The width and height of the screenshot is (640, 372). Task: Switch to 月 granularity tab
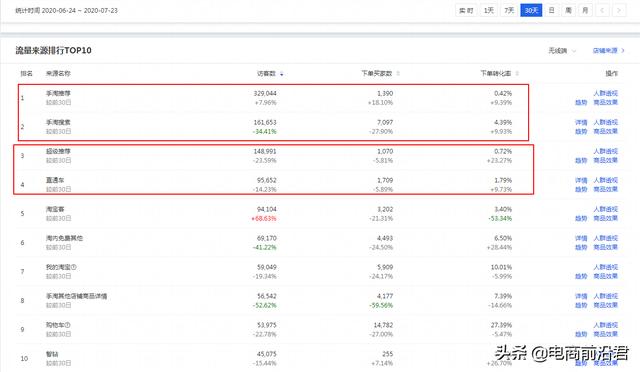pyautogui.click(x=585, y=10)
